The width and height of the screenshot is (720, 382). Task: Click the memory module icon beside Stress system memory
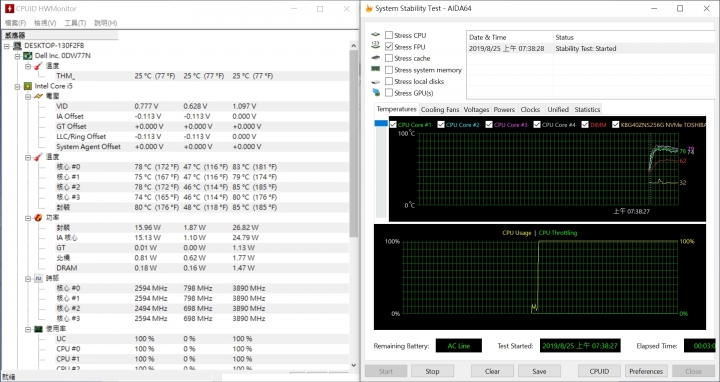pos(376,69)
